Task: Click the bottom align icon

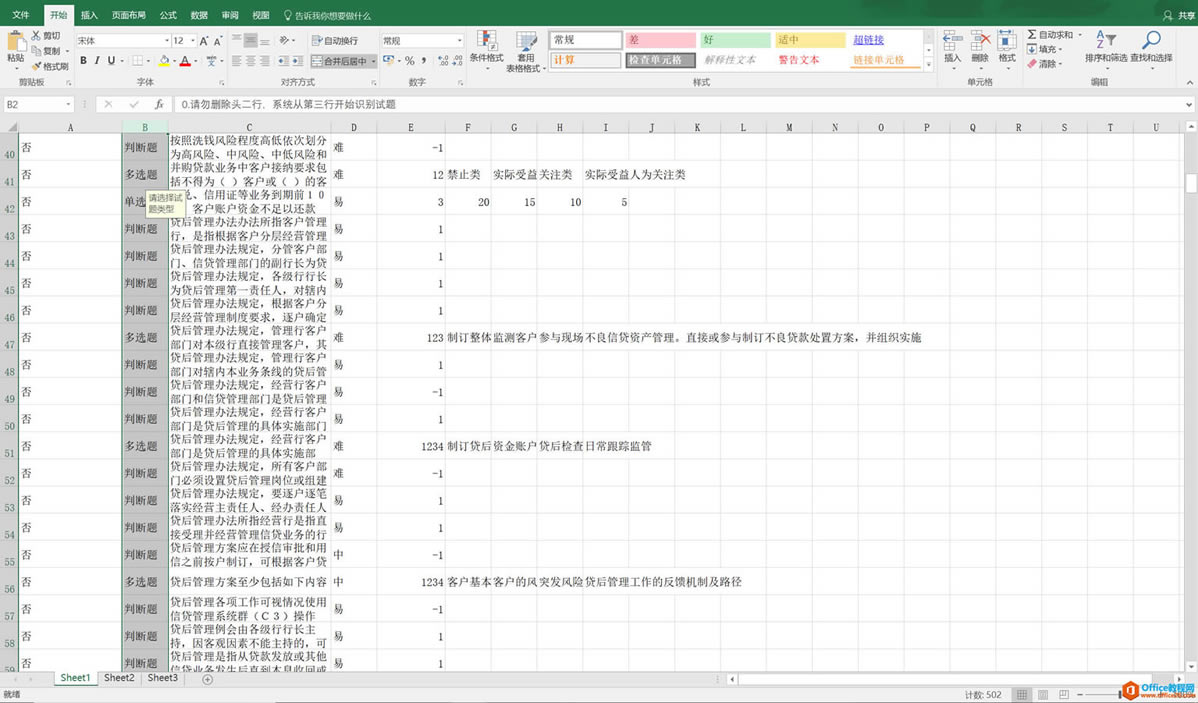Action: [264, 40]
